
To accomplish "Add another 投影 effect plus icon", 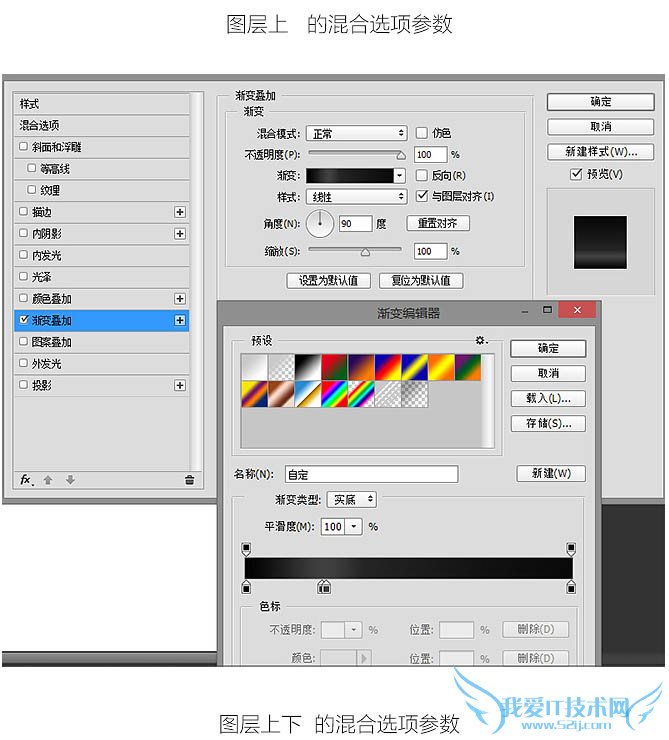I will (180, 386).
